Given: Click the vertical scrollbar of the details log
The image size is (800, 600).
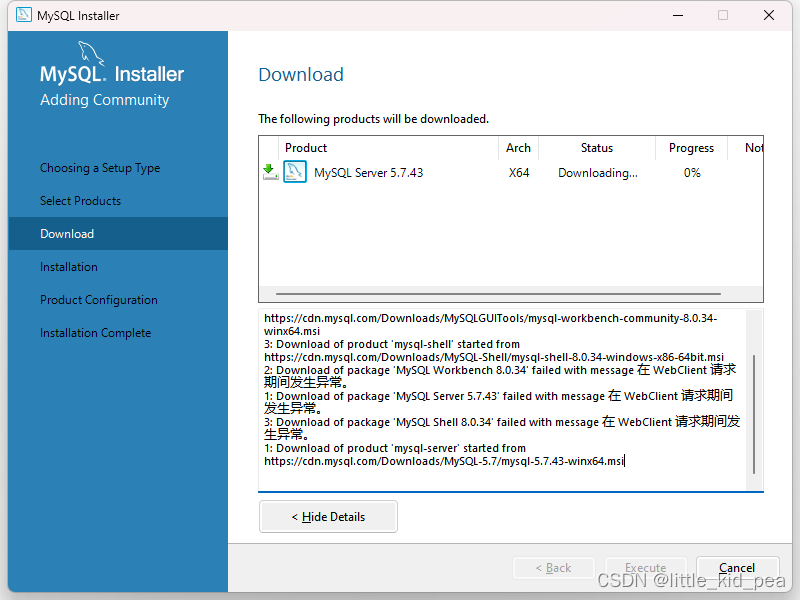Looking at the screenshot, I should pos(754,414).
